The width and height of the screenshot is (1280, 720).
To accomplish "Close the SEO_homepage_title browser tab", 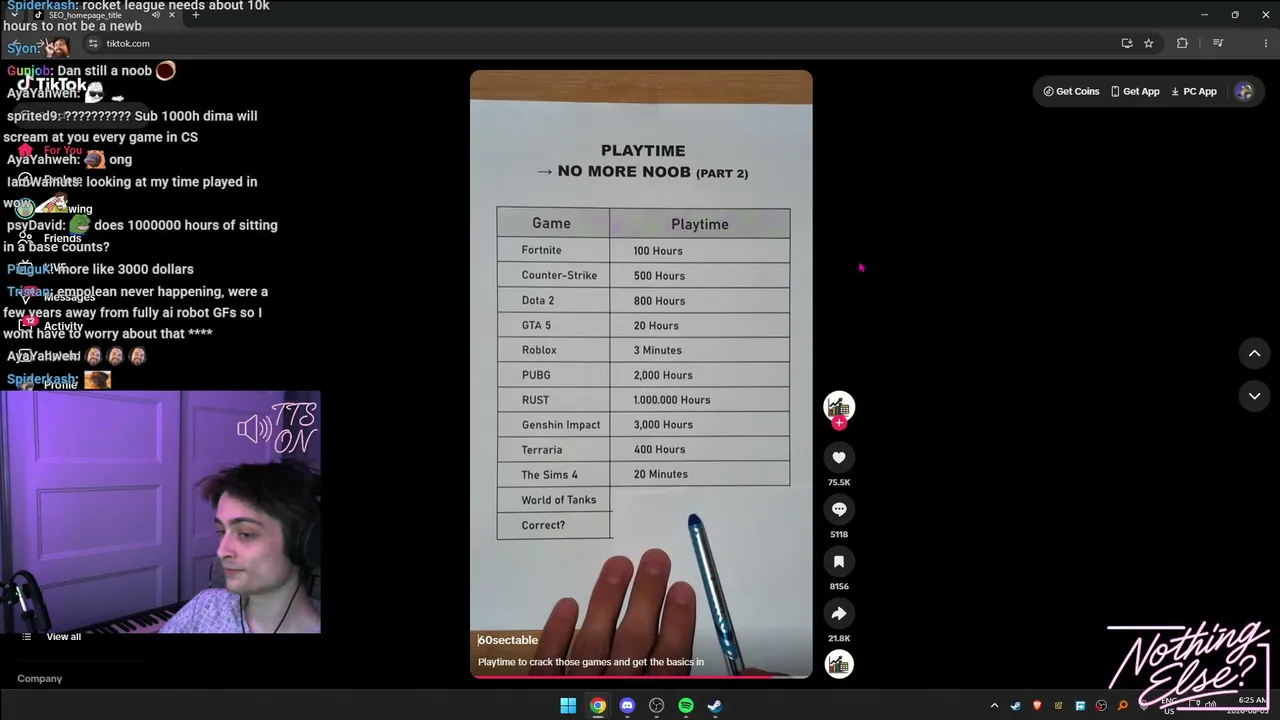I will 172,15.
